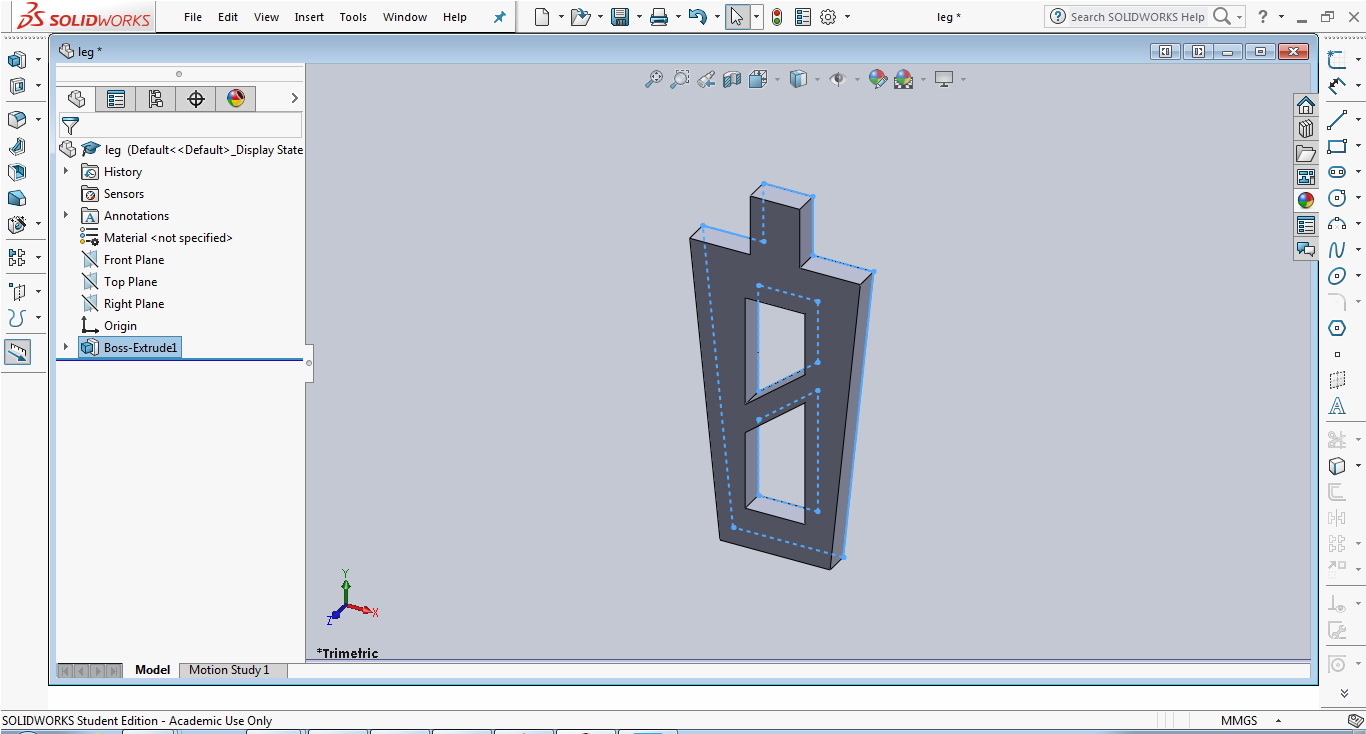
Task: Click the Save icon in top toolbar
Action: pyautogui.click(x=620, y=17)
